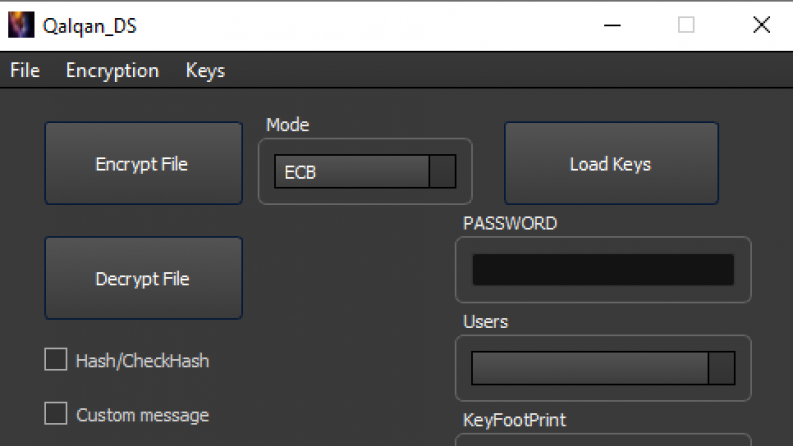Click the Qalqan_DS window title text
This screenshot has height=446, width=793.
[x=90, y=26]
